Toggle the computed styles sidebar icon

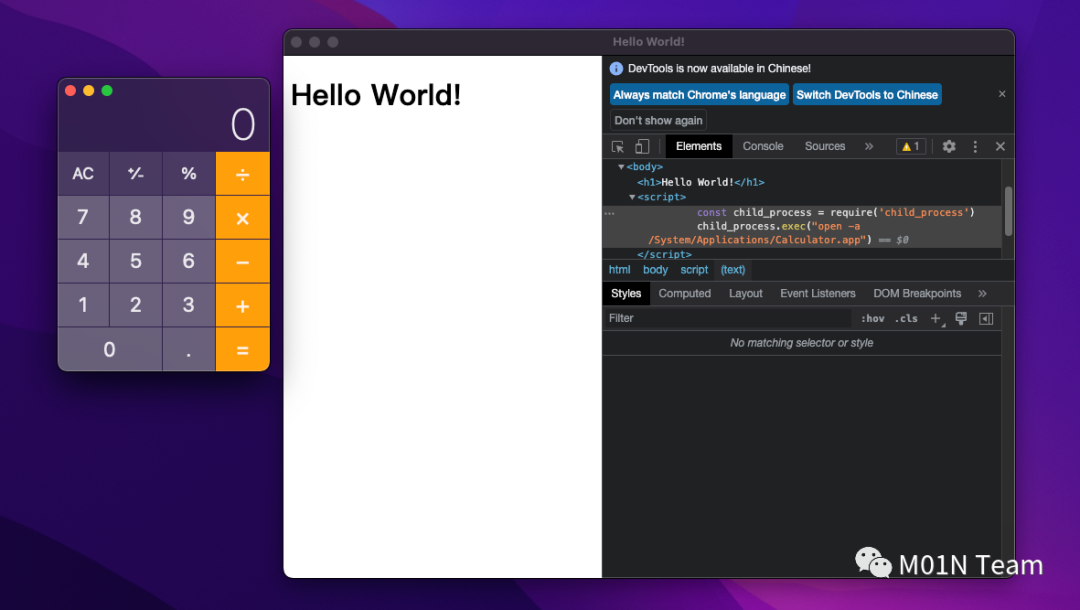[986, 318]
